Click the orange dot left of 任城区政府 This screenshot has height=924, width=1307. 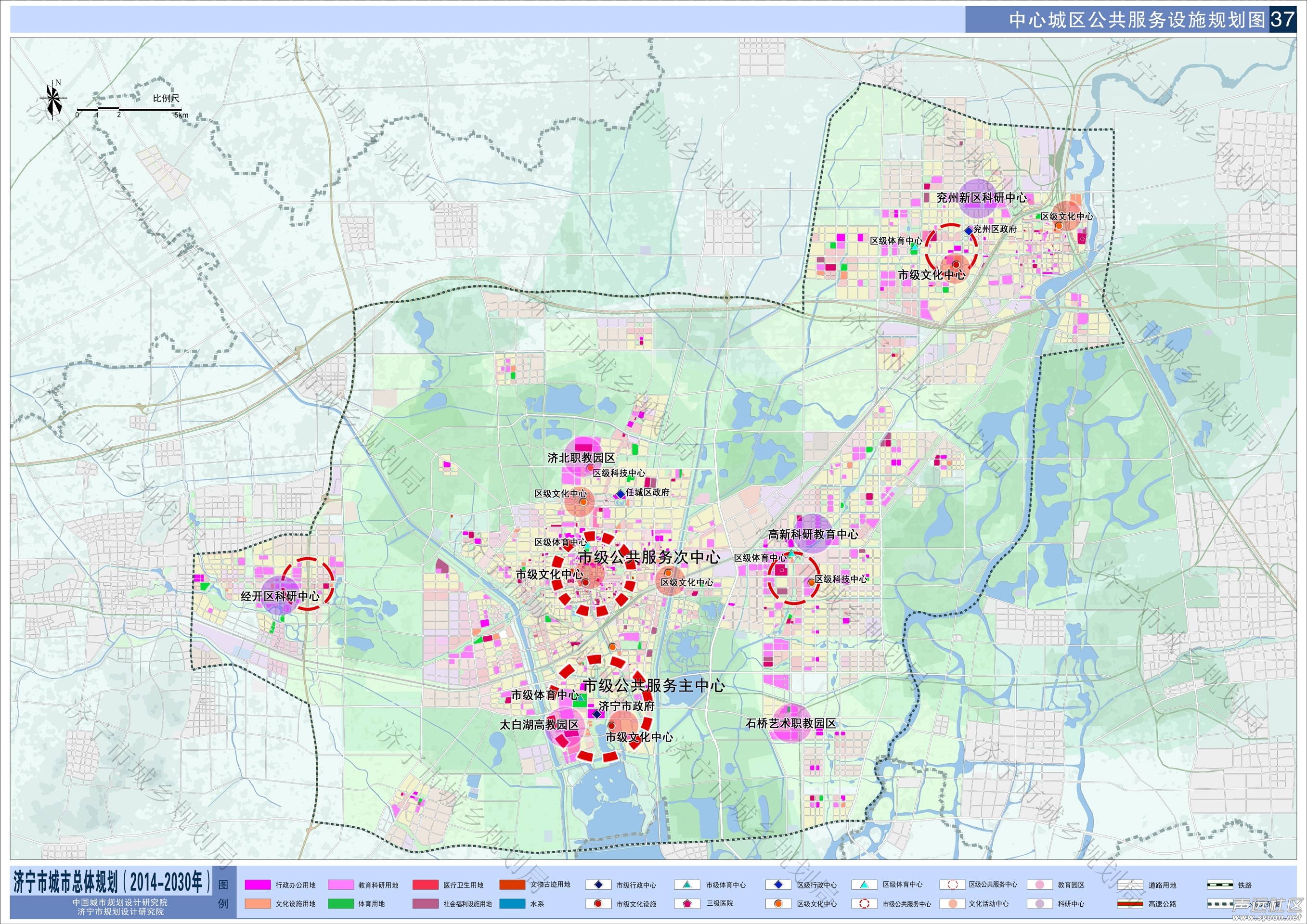tap(583, 502)
